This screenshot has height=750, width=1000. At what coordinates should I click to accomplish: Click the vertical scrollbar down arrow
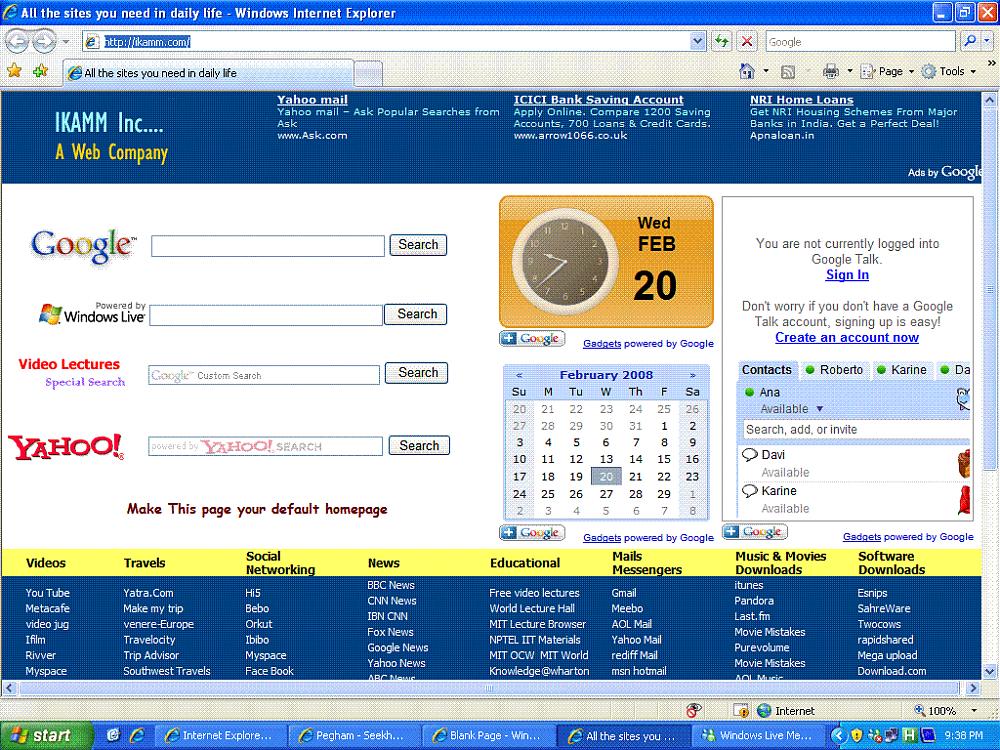click(989, 672)
